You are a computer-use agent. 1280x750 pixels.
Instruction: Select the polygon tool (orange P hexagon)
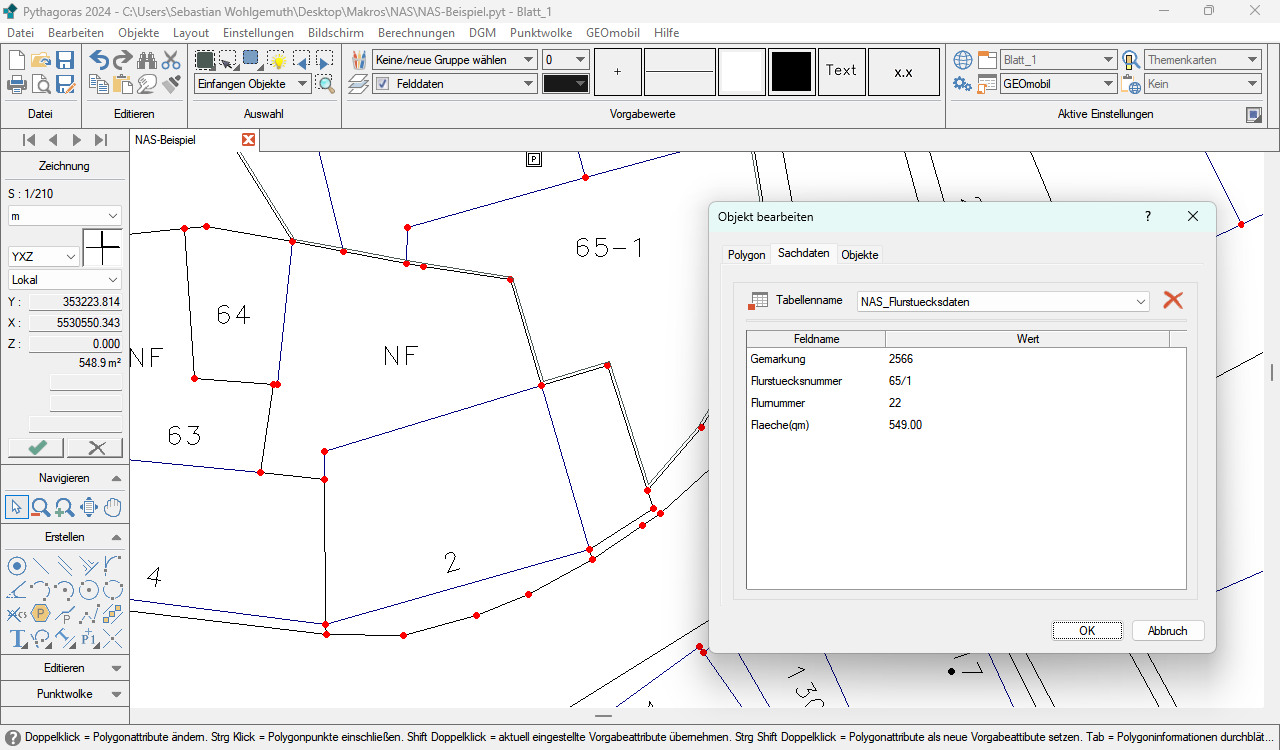pyautogui.click(x=41, y=614)
